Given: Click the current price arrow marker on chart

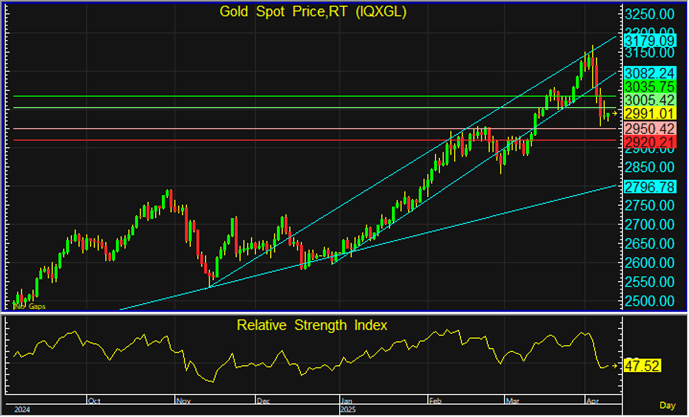Looking at the screenshot, I should tap(616, 116).
